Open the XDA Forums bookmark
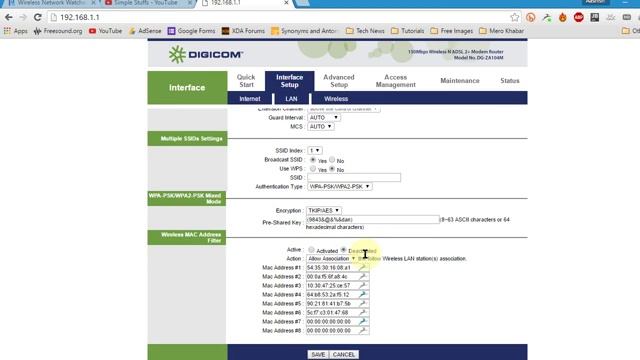This screenshot has width=640, height=360. tap(243, 31)
